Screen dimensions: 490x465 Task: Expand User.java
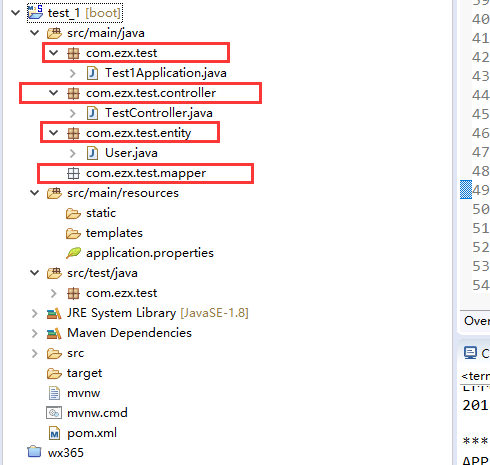tap(72, 153)
